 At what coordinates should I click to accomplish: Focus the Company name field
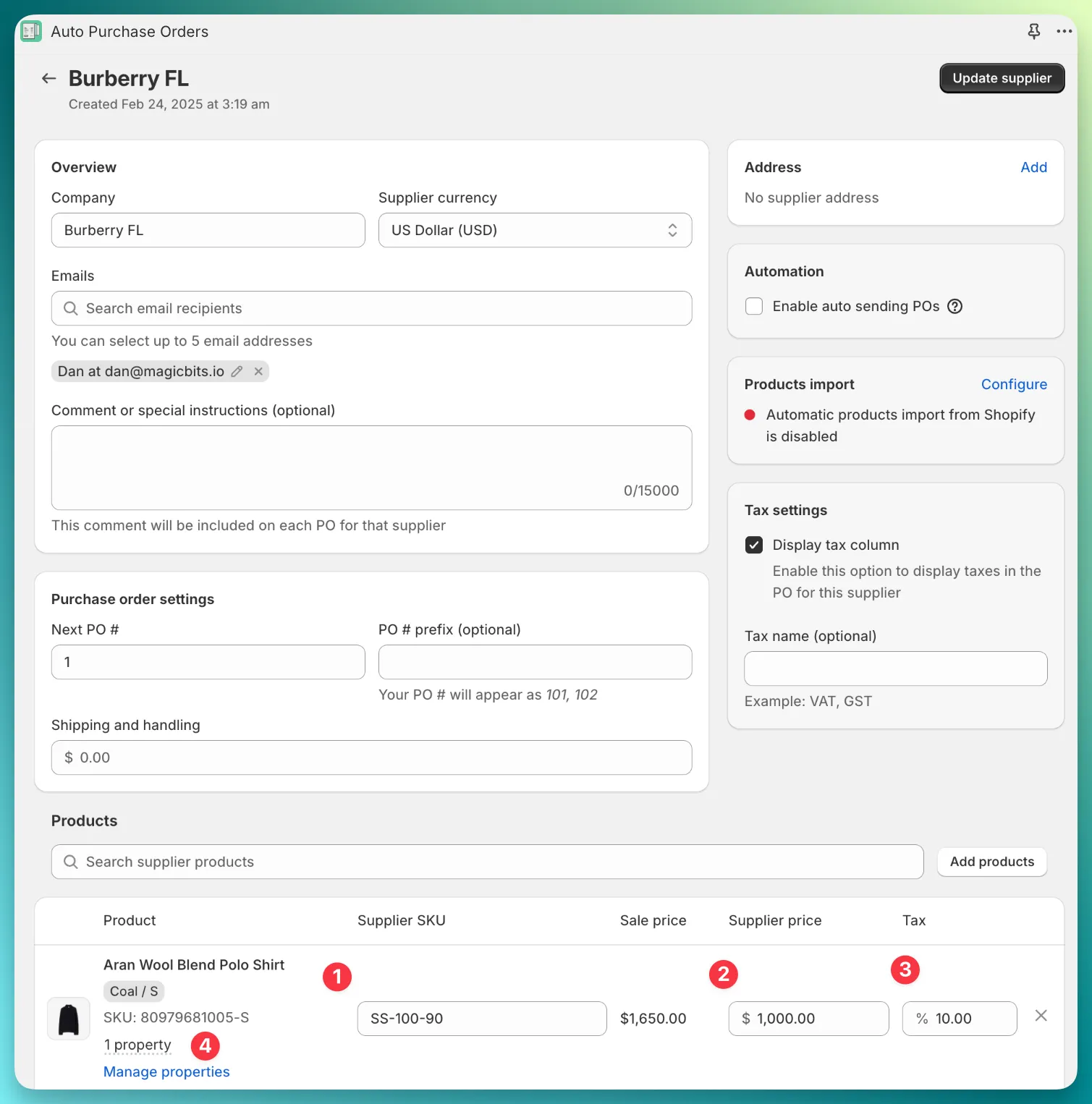point(208,230)
